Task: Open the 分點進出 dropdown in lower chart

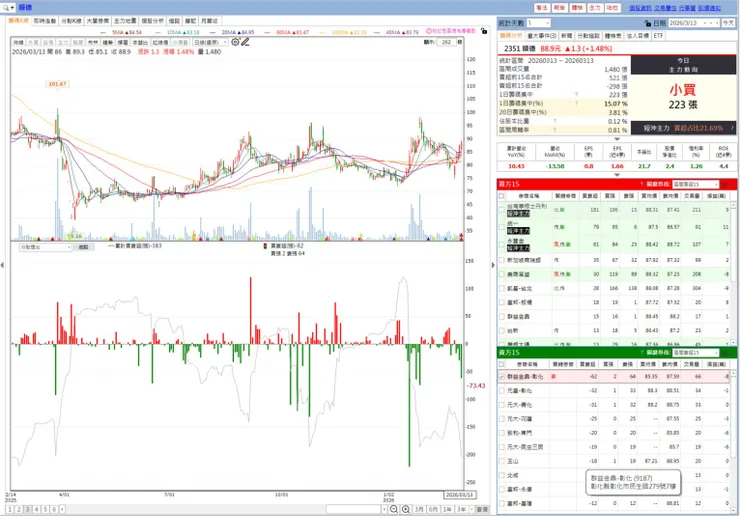Action: [45, 247]
